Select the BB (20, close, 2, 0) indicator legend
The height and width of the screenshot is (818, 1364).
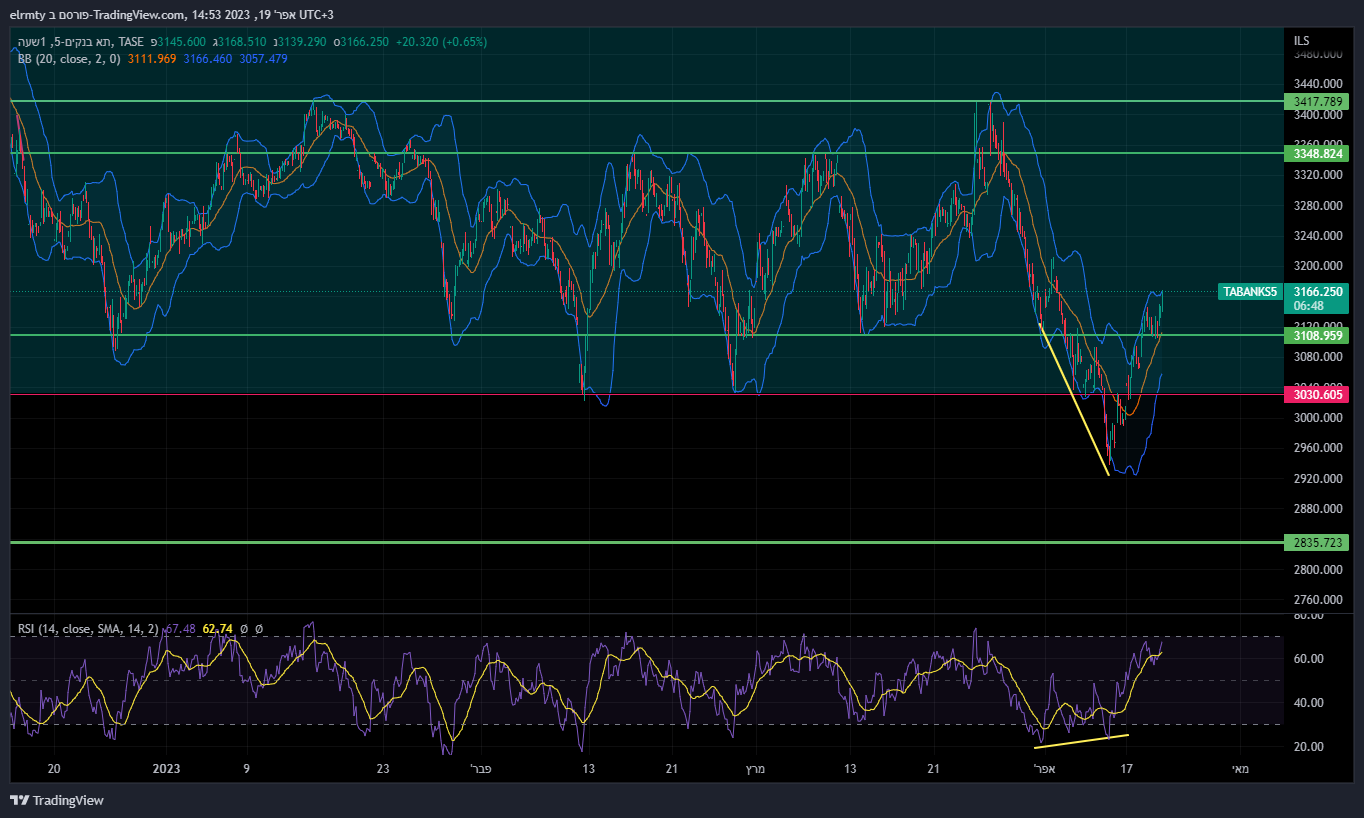pyautogui.click(x=69, y=59)
